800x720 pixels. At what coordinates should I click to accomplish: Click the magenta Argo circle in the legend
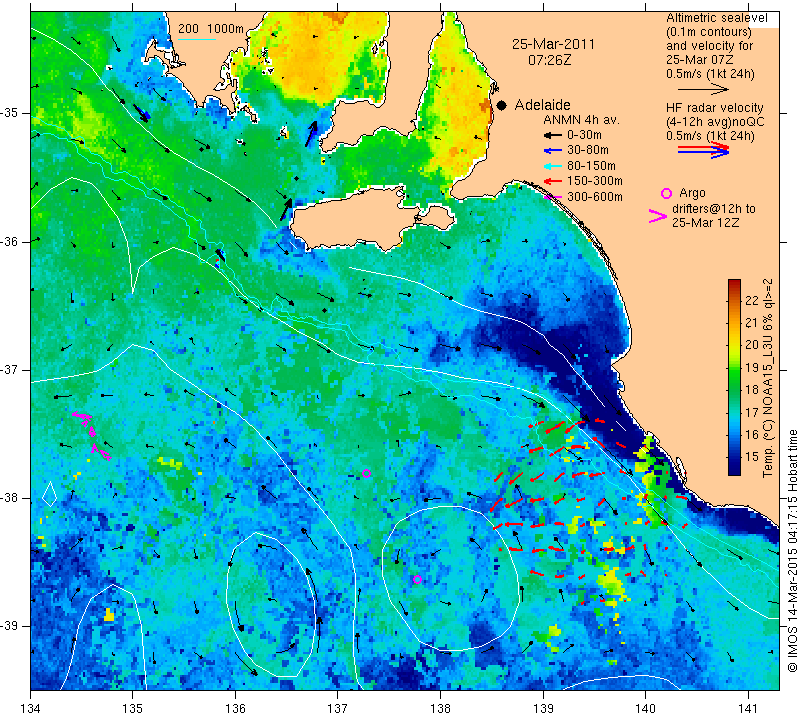click(x=666, y=193)
